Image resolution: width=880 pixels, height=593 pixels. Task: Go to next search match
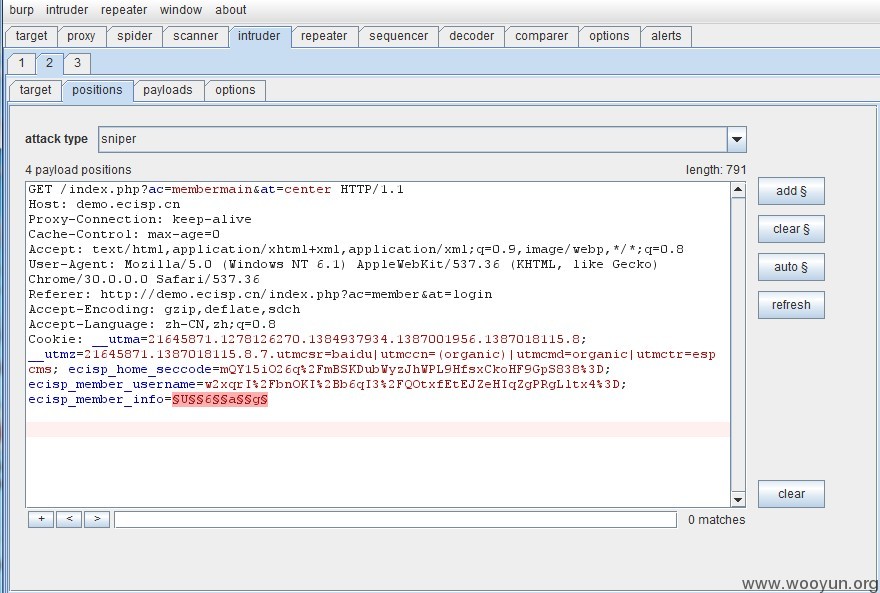click(x=97, y=519)
